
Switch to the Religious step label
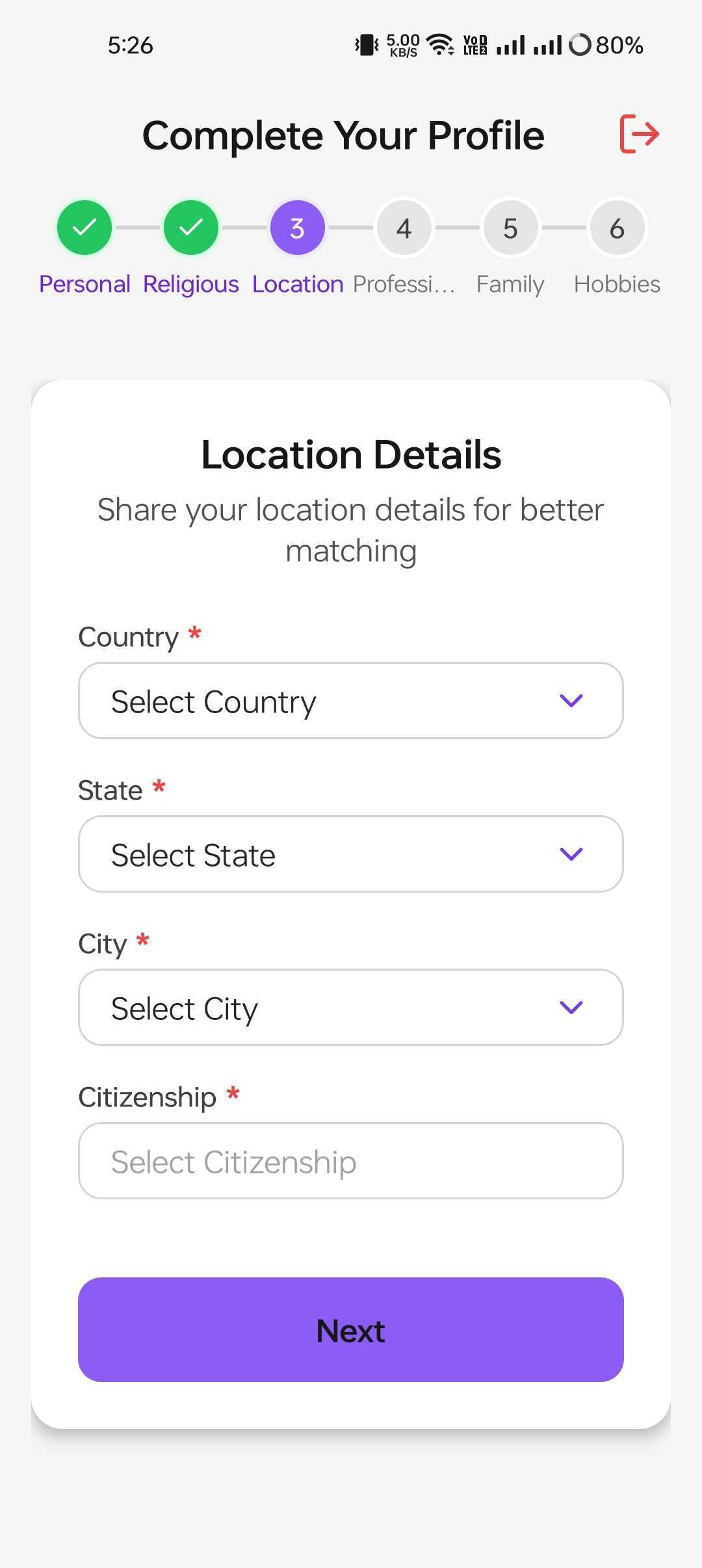191,284
